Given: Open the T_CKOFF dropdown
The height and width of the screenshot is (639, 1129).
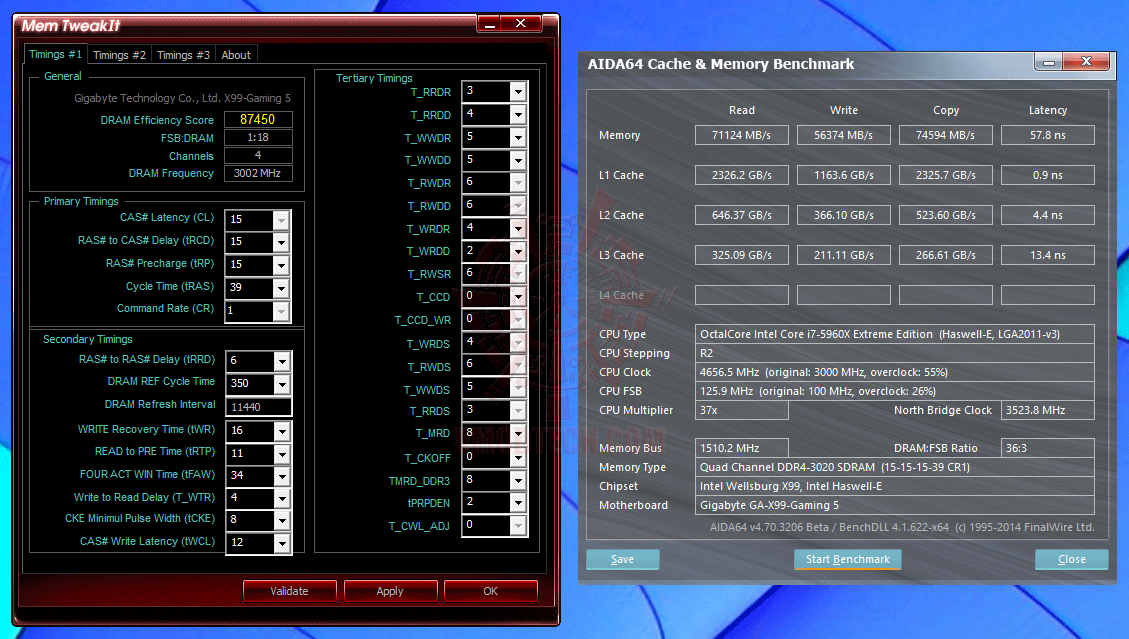Looking at the screenshot, I should coord(518,457).
